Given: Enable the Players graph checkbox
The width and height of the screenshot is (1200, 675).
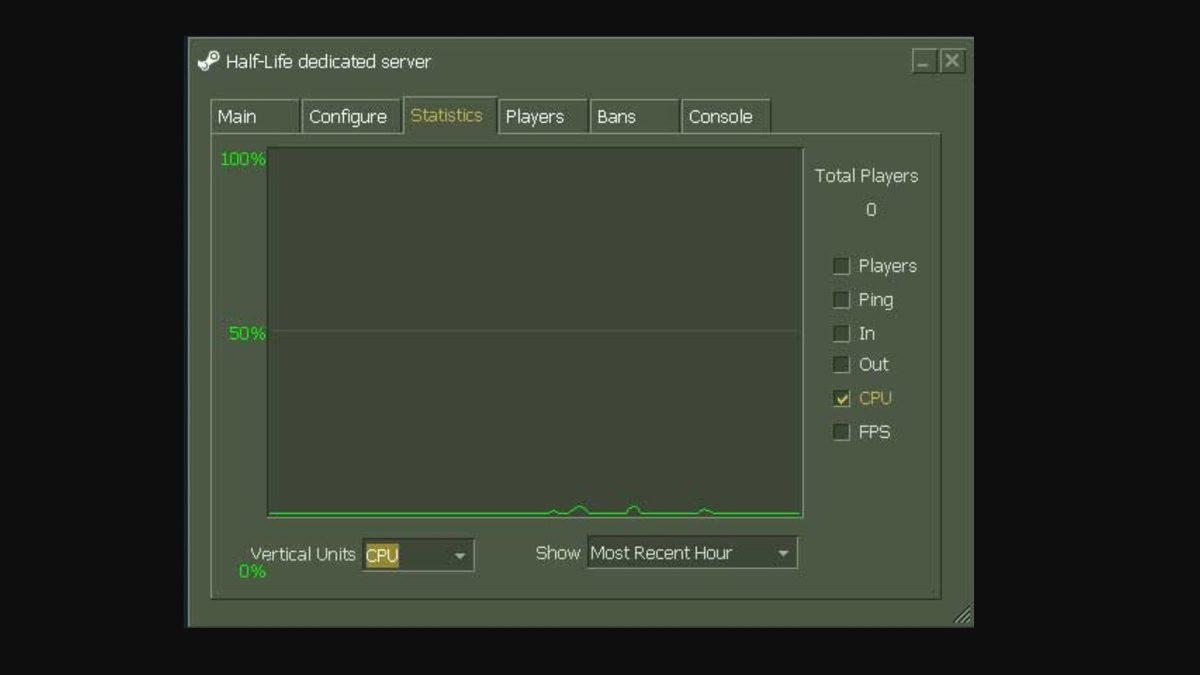Looking at the screenshot, I should [x=841, y=265].
